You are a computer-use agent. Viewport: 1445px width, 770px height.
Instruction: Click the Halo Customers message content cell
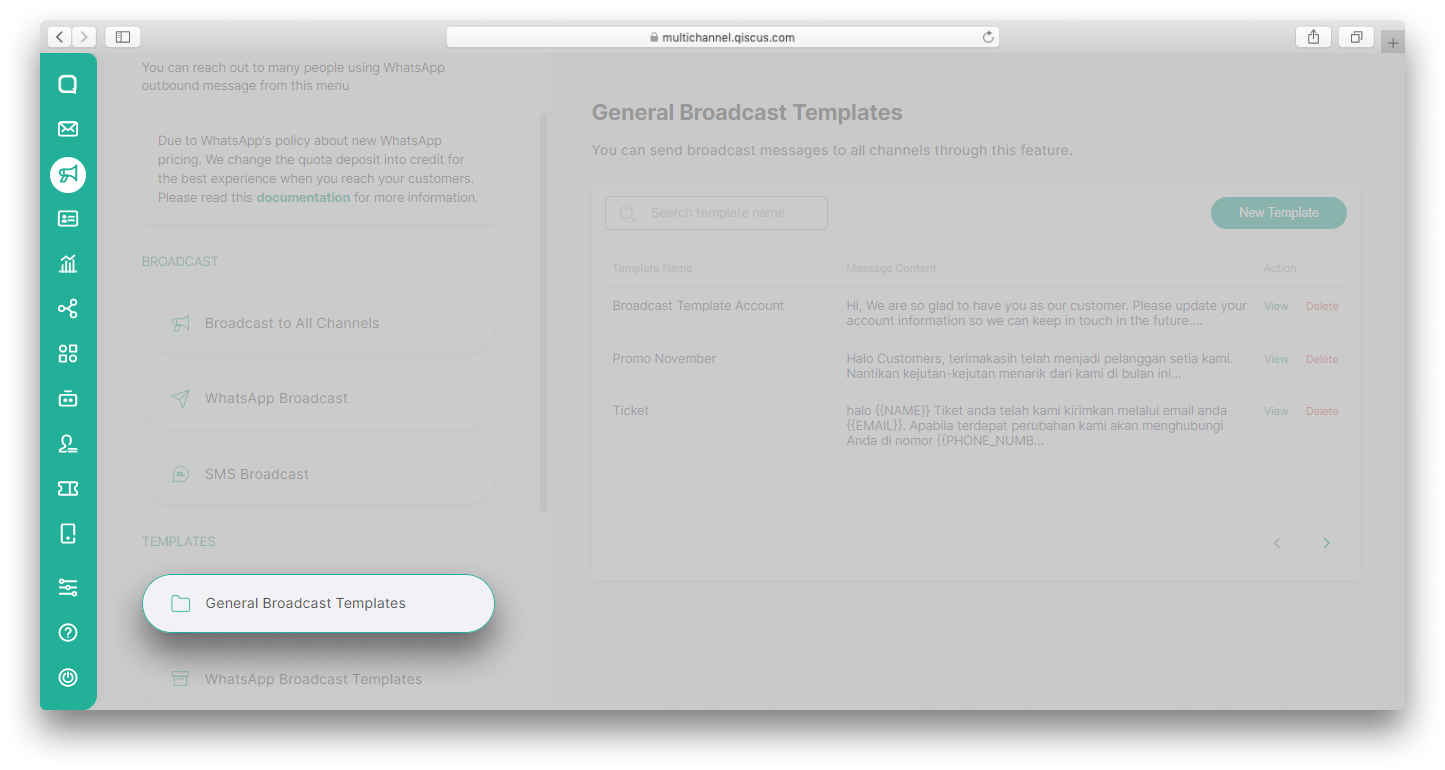[x=1039, y=366]
